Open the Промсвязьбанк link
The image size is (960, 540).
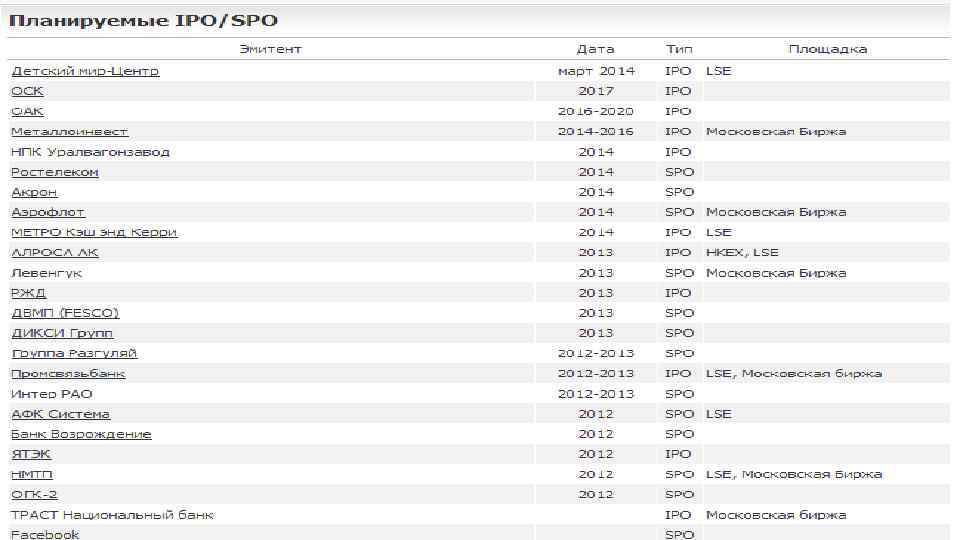(x=69, y=374)
